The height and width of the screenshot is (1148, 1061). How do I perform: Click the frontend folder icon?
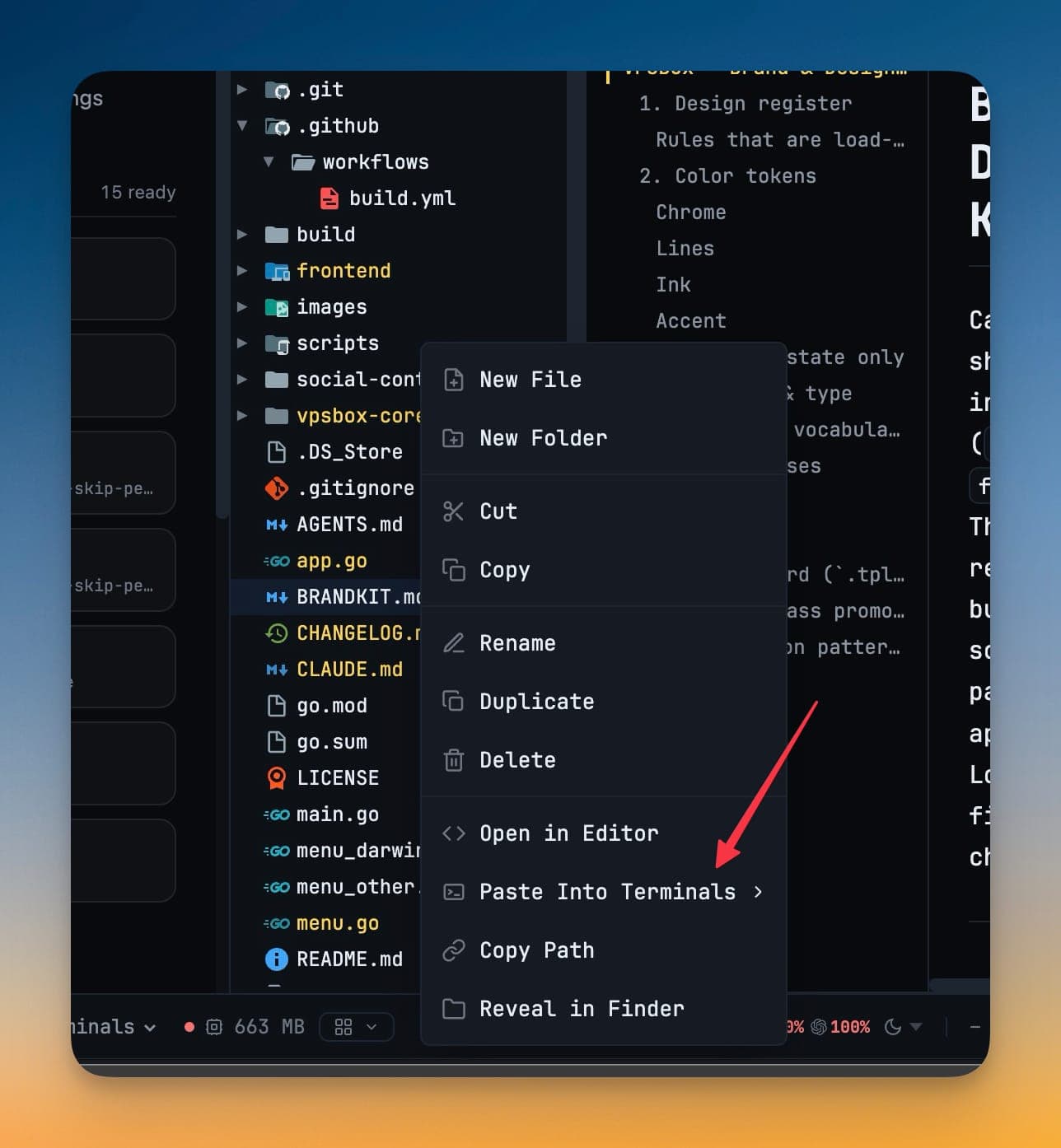[x=277, y=271]
